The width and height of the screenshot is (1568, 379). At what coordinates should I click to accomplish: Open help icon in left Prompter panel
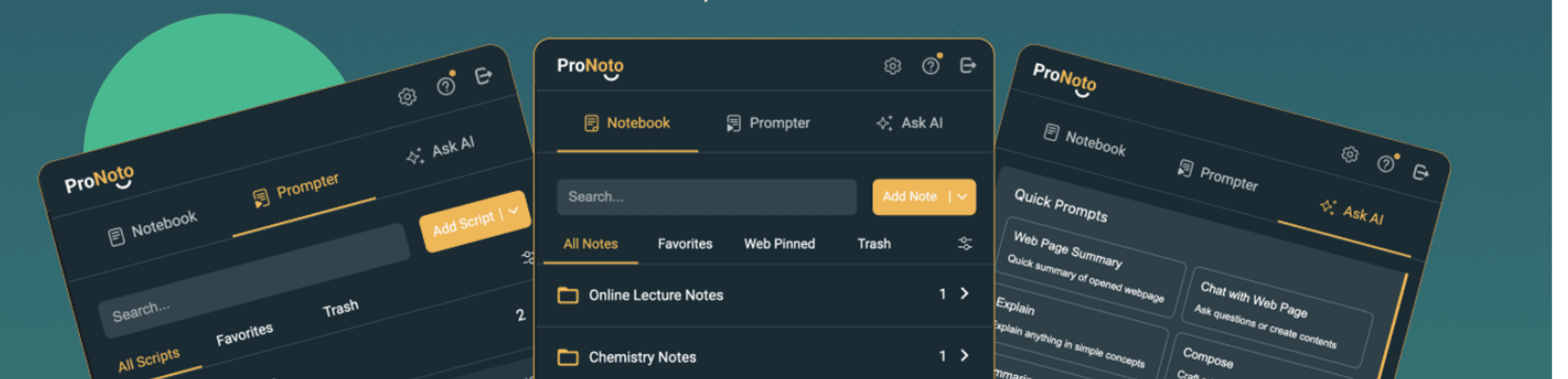[x=446, y=86]
